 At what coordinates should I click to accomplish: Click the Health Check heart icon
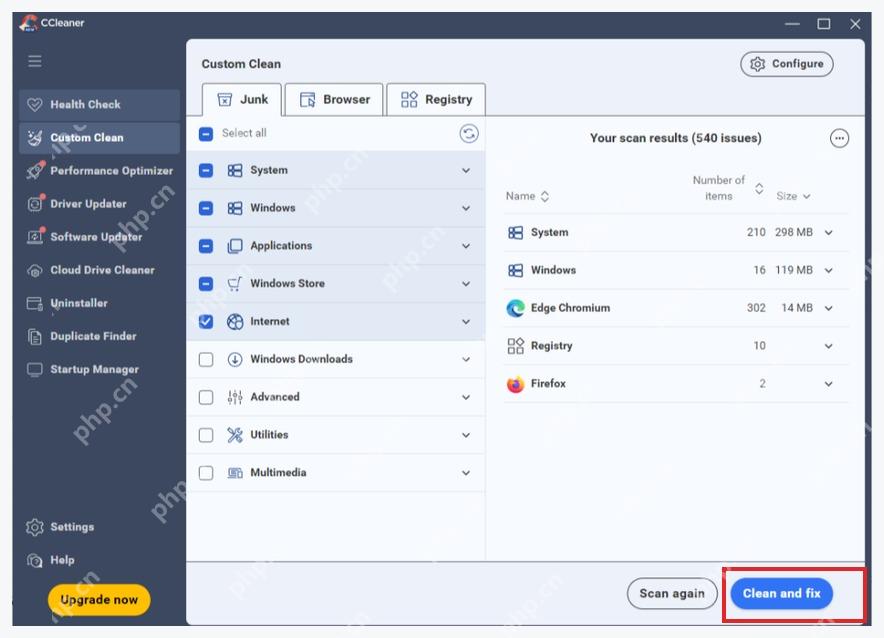(x=35, y=105)
